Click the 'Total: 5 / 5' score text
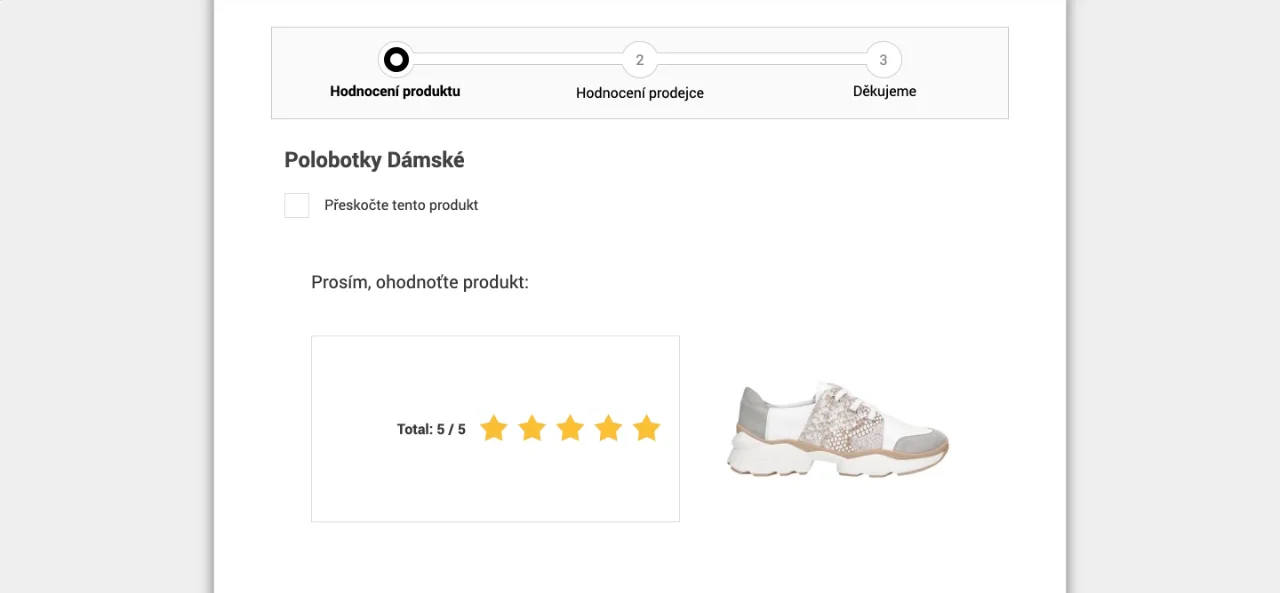 (x=431, y=429)
